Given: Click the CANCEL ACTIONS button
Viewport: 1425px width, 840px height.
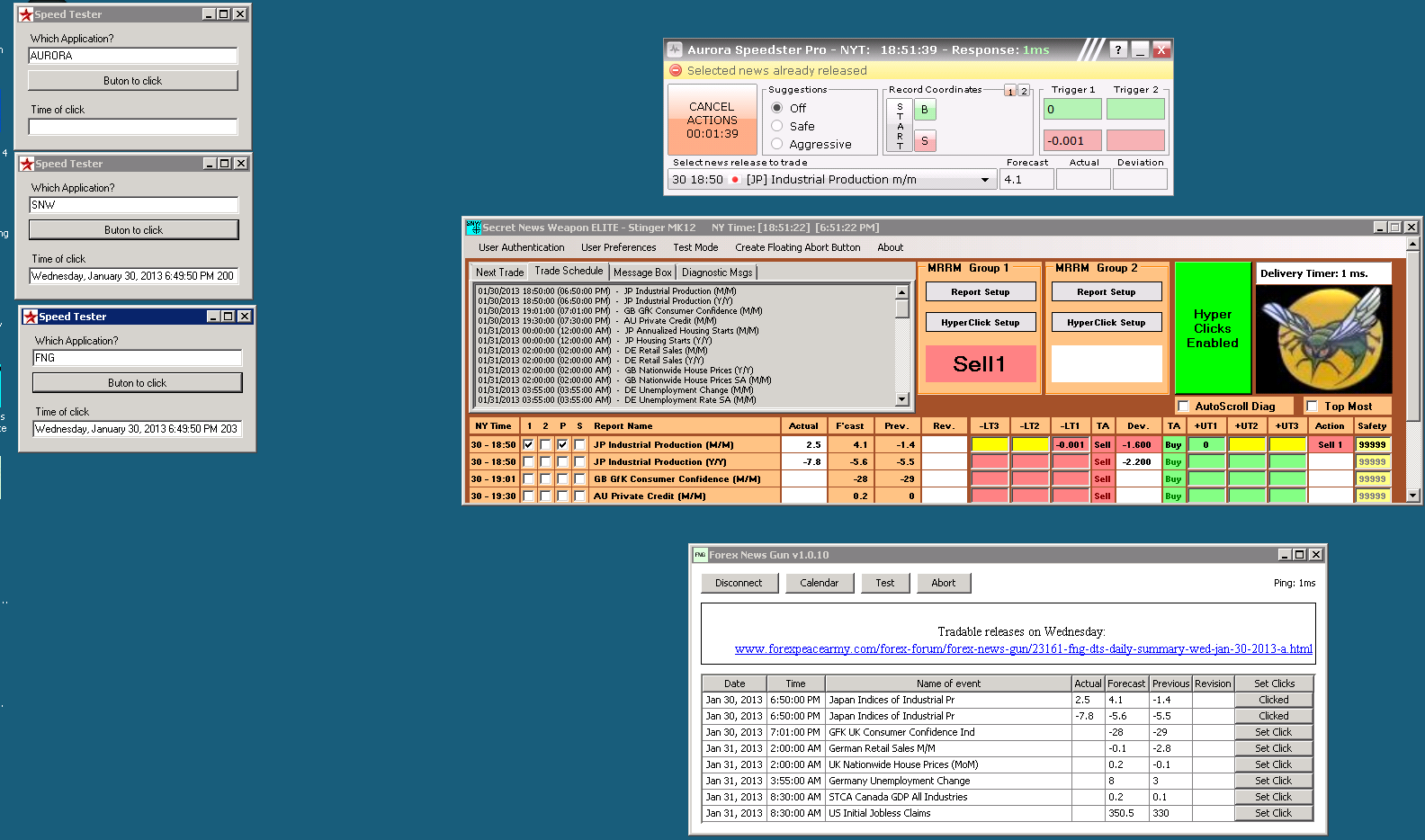Looking at the screenshot, I should pos(712,120).
